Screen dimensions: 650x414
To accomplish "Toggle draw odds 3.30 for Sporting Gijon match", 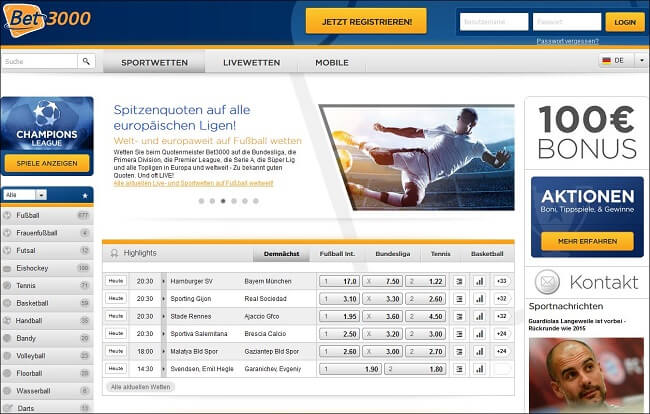I will [x=382, y=299].
